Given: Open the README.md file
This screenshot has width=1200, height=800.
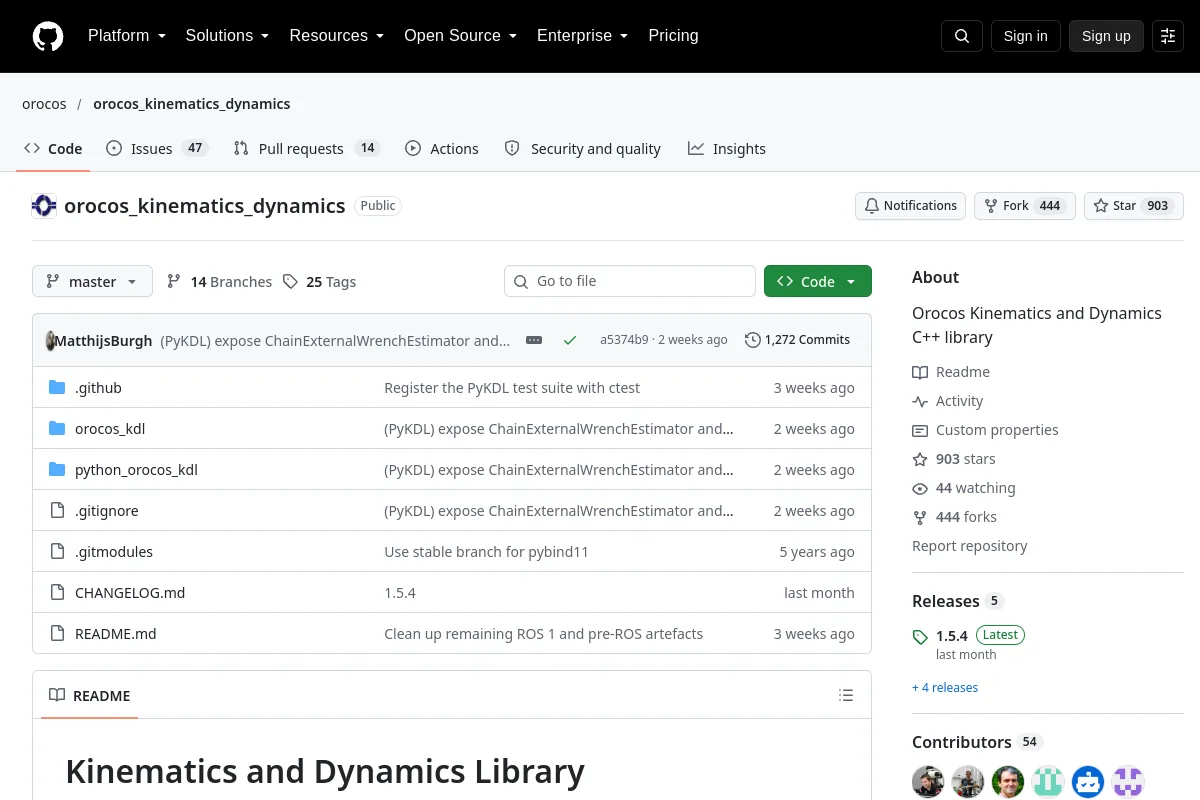Looking at the screenshot, I should [x=116, y=634].
